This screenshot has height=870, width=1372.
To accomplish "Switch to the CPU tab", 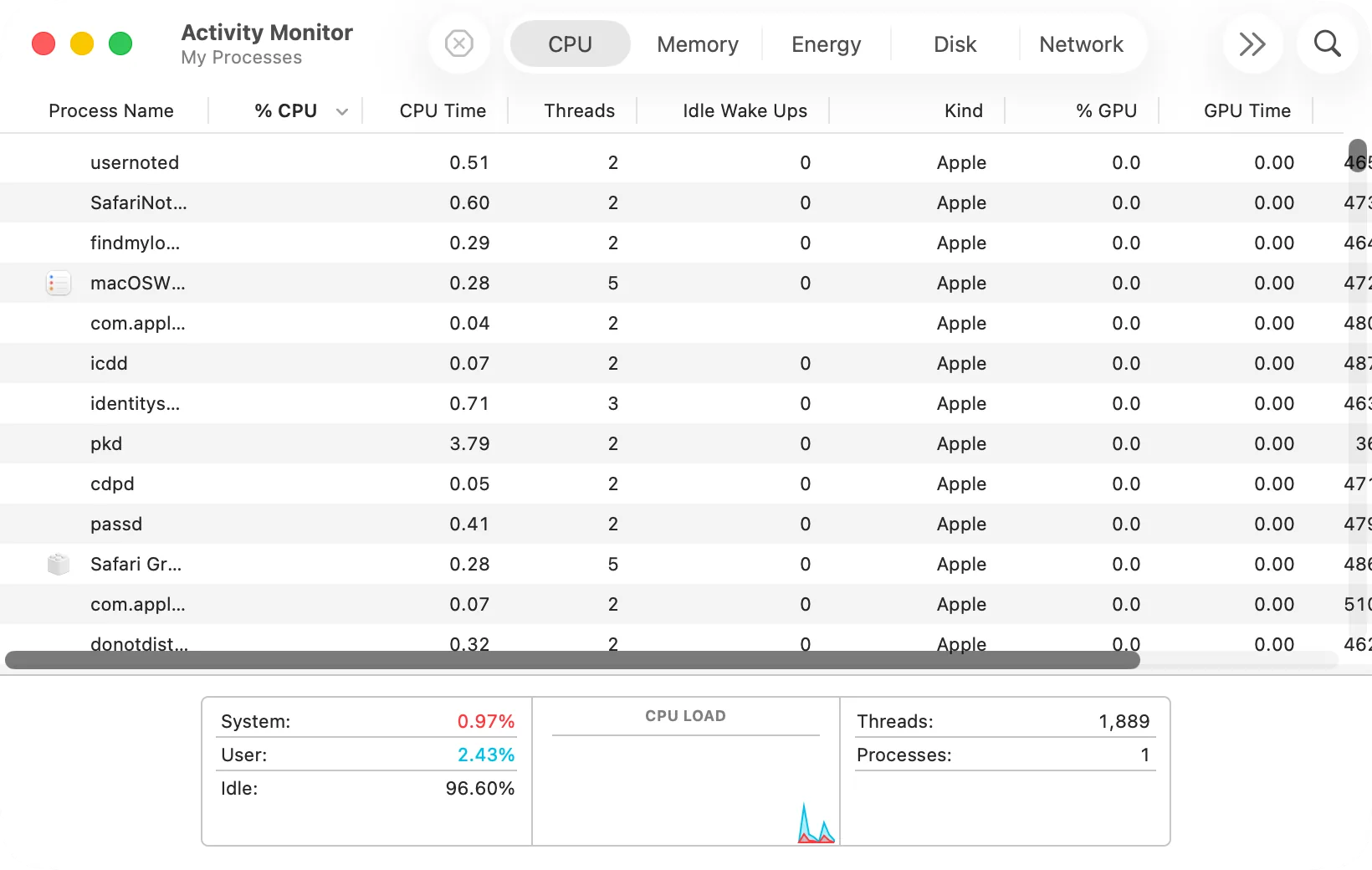I will pyautogui.click(x=571, y=43).
